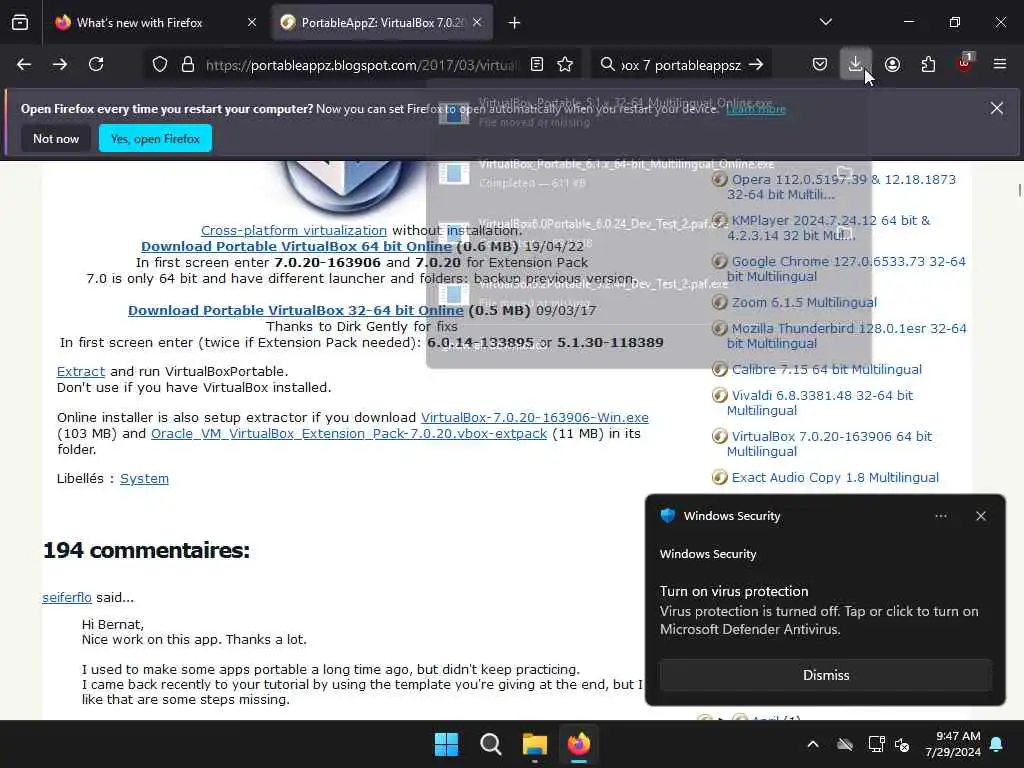Open Google Chrome 127.0.6533.73 sidebar link
The height and width of the screenshot is (768, 1024).
846,269
